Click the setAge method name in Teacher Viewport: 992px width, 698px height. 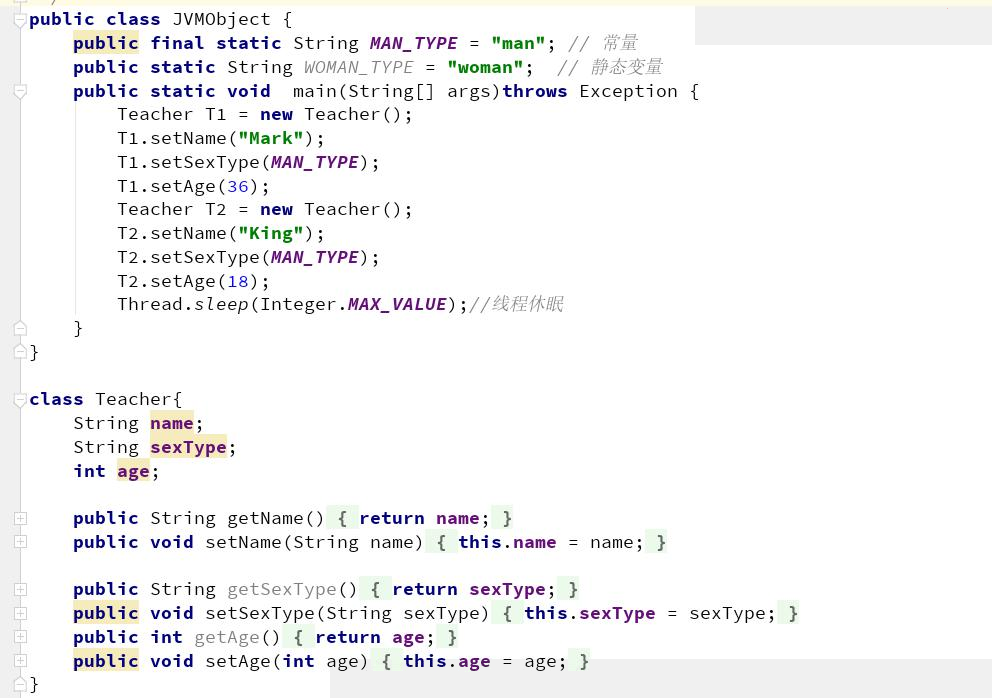238,661
